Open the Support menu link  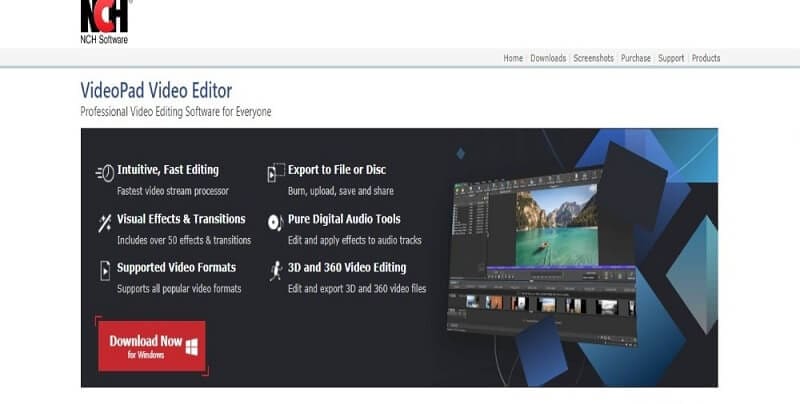[x=671, y=58]
